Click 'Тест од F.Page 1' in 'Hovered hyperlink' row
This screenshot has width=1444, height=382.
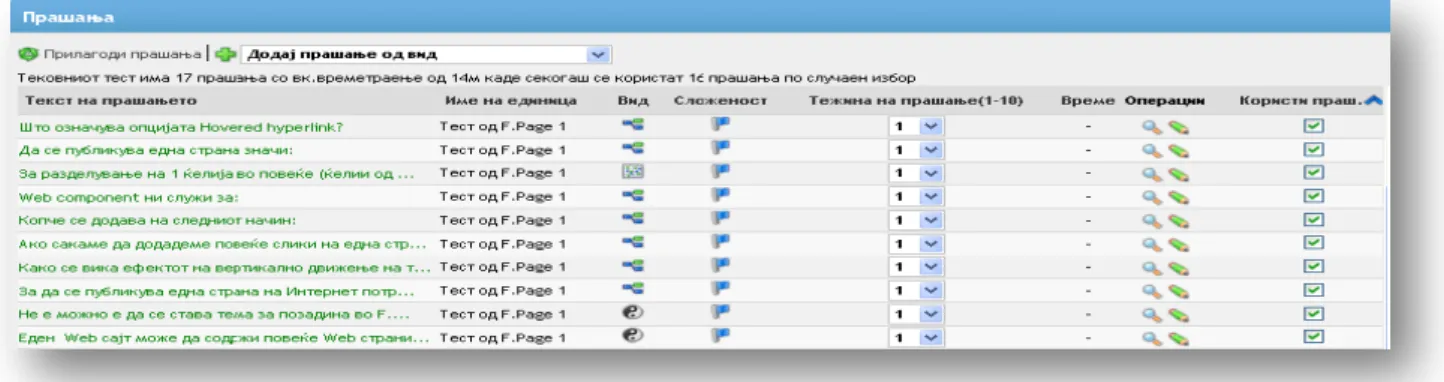coord(504,127)
